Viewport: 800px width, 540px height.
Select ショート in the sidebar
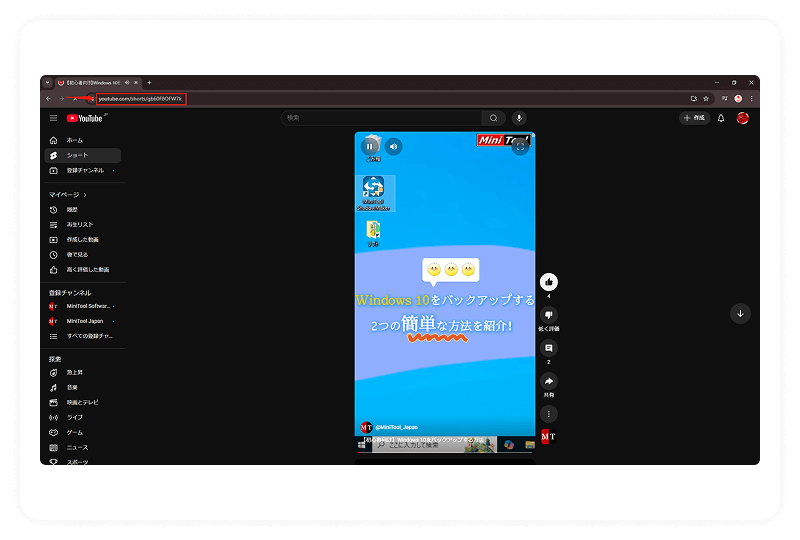[x=83, y=155]
